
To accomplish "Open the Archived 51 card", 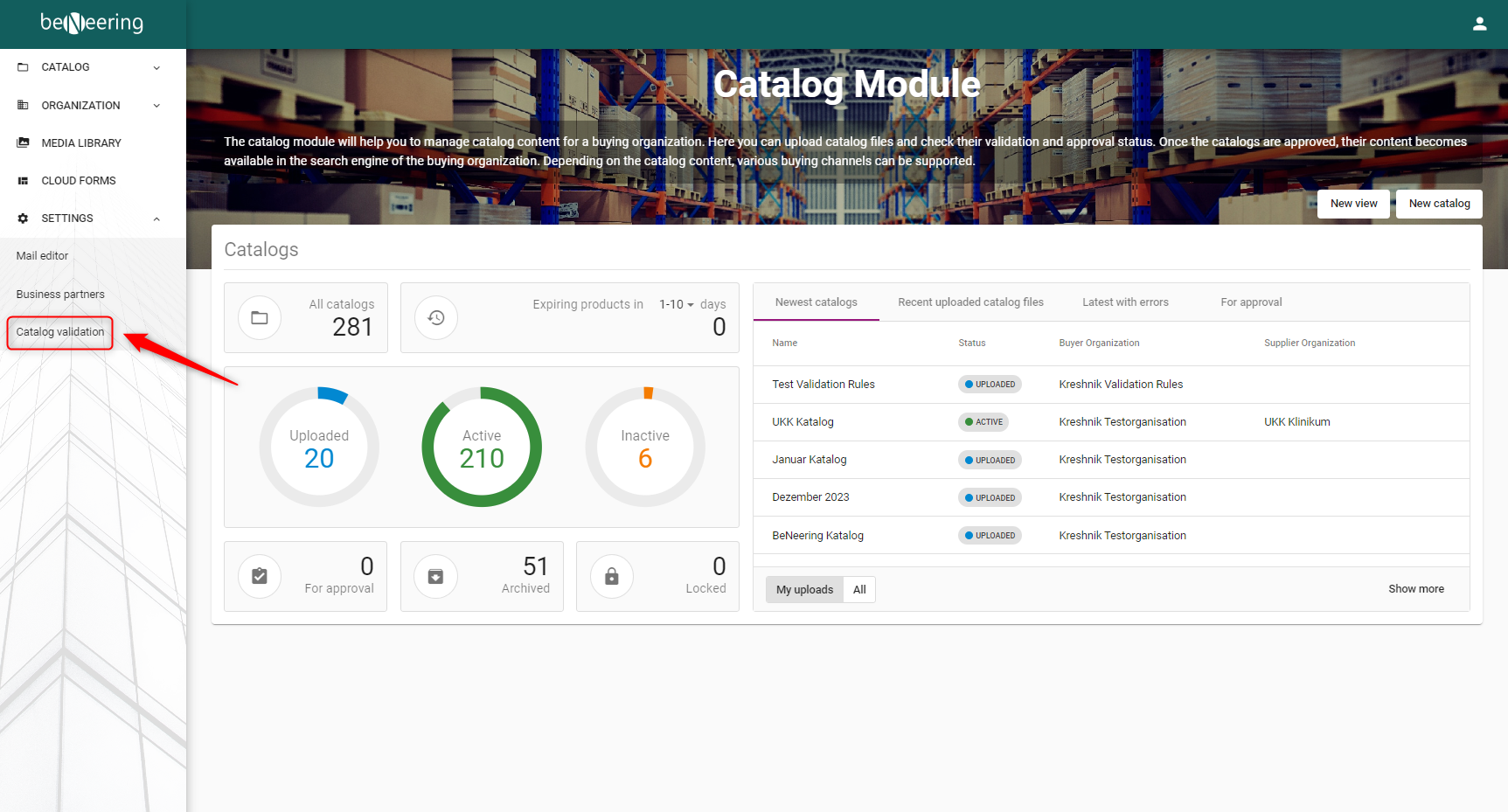I will [x=482, y=576].
